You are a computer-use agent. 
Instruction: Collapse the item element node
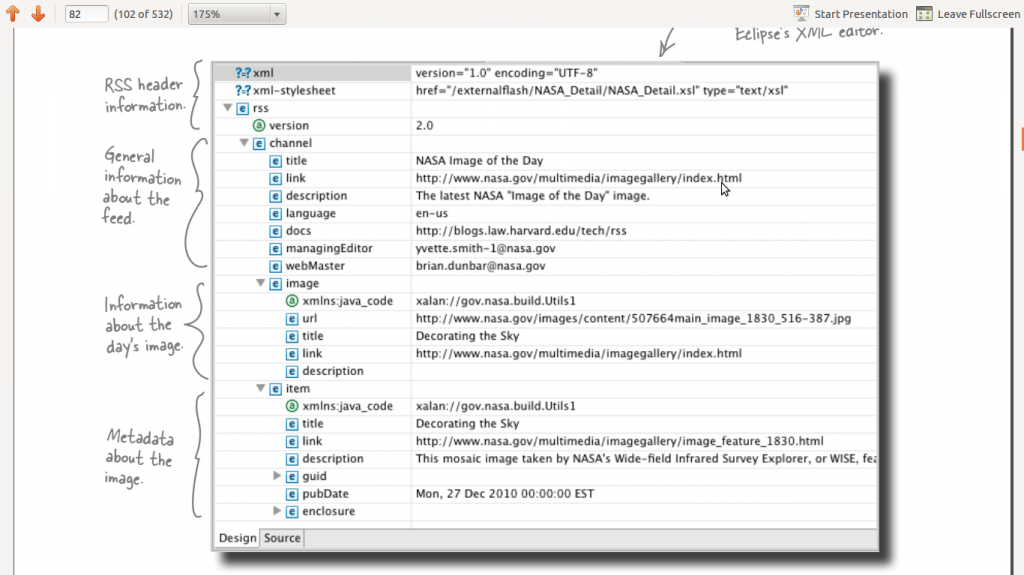260,388
